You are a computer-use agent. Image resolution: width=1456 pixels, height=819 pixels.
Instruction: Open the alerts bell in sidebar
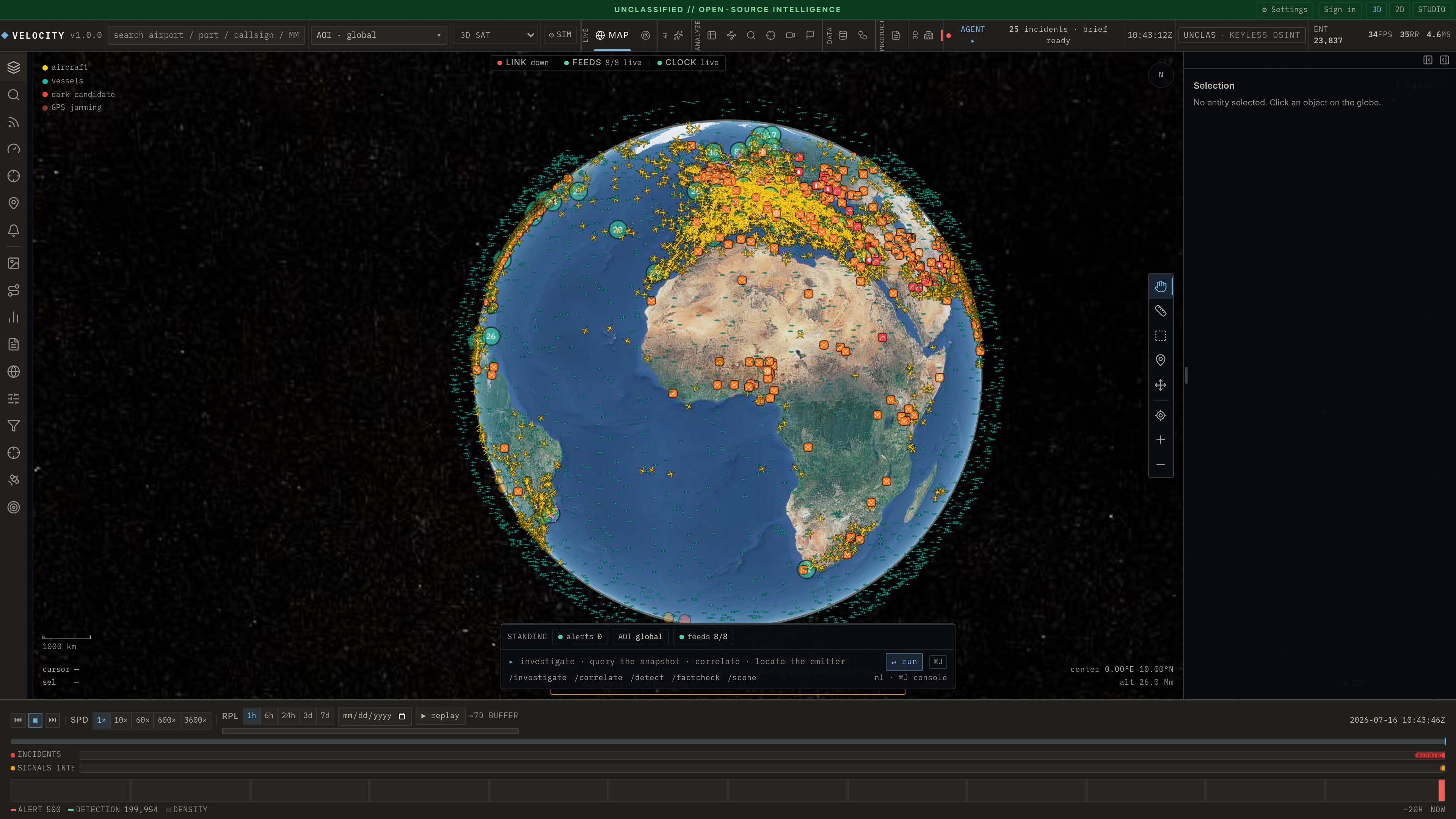(x=14, y=231)
